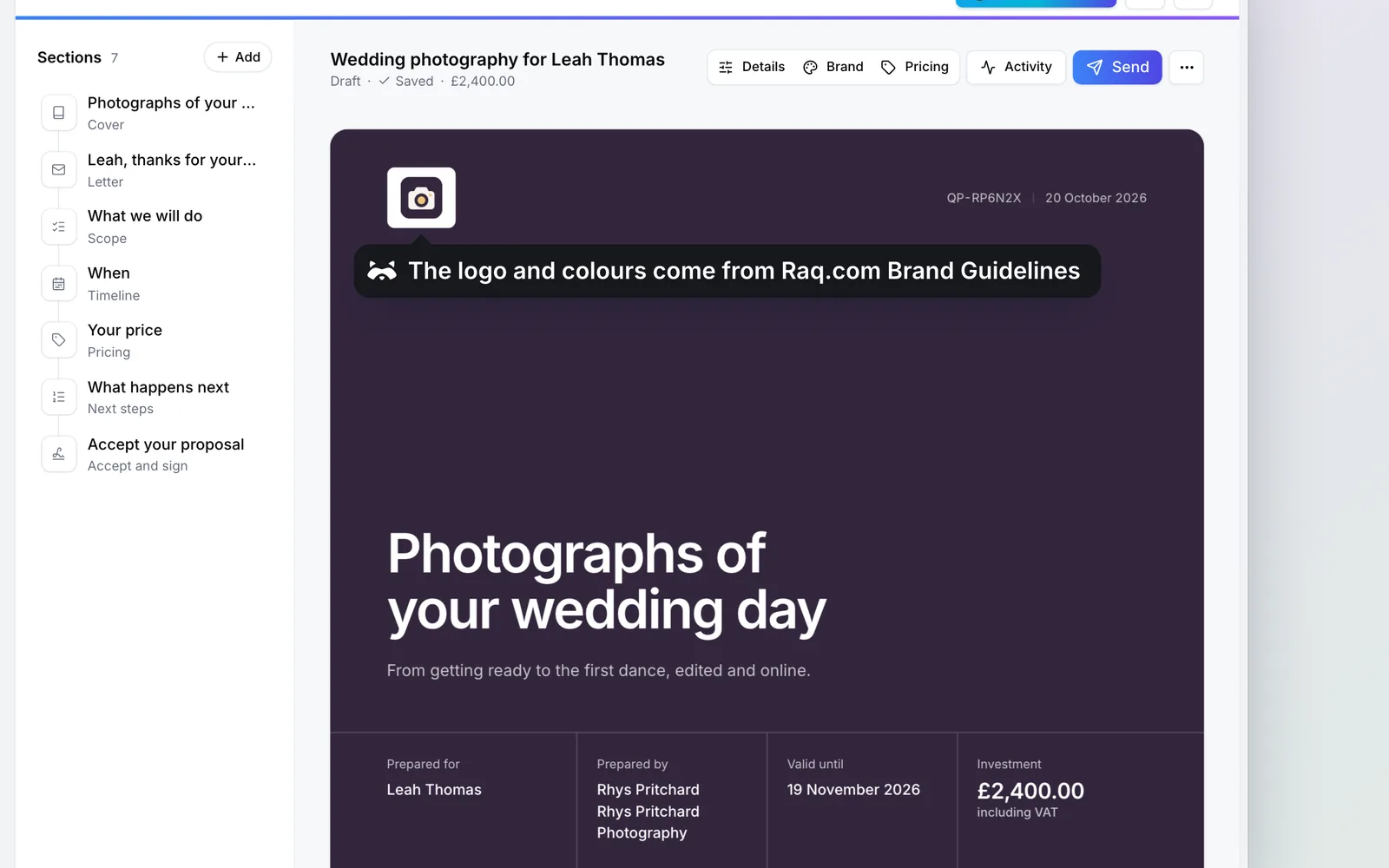Select the 'What we will do' section
Screen dimensions: 1389x868
pos(155,227)
